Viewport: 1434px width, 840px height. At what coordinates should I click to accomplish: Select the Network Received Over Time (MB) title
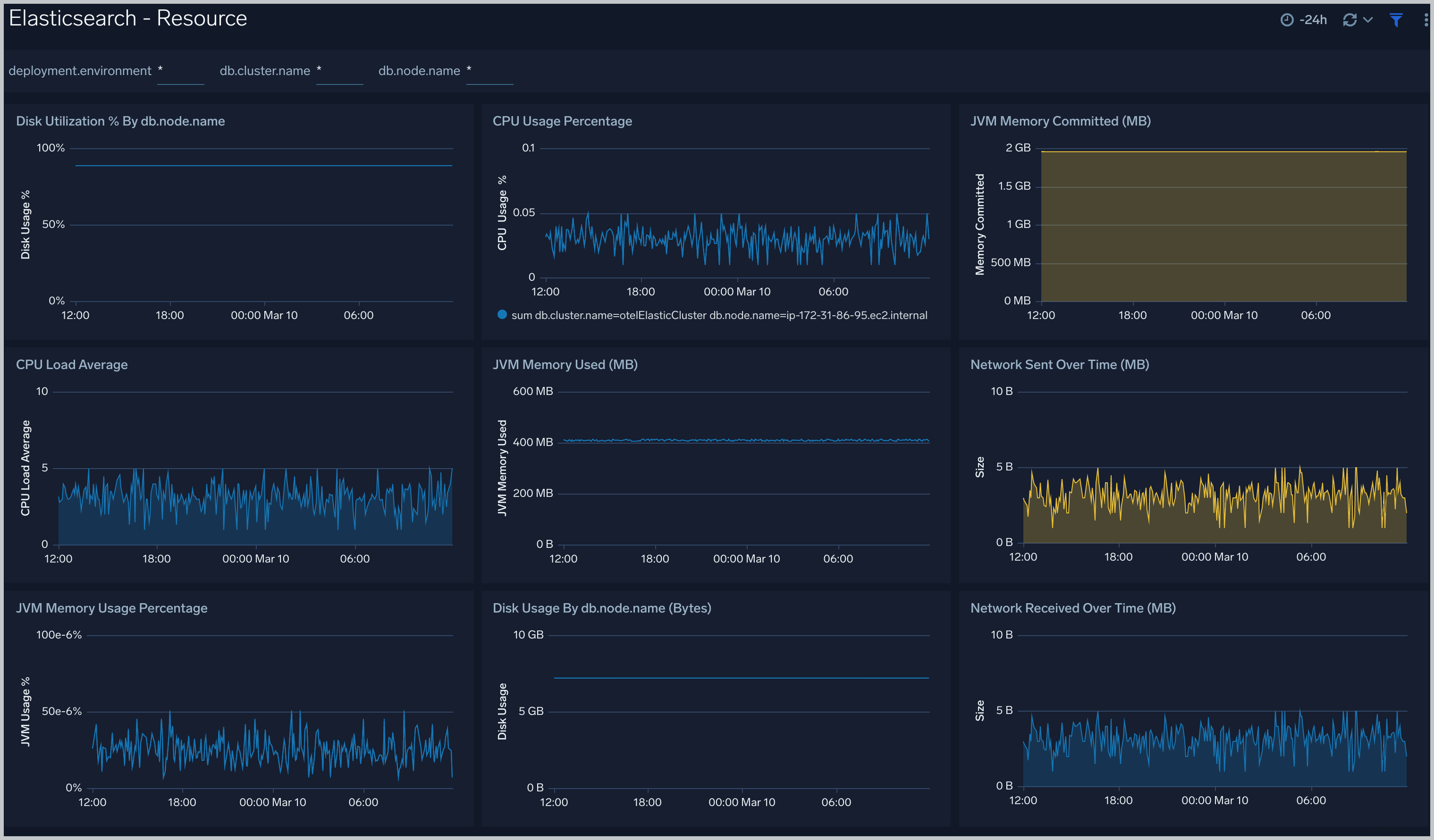tap(1073, 608)
